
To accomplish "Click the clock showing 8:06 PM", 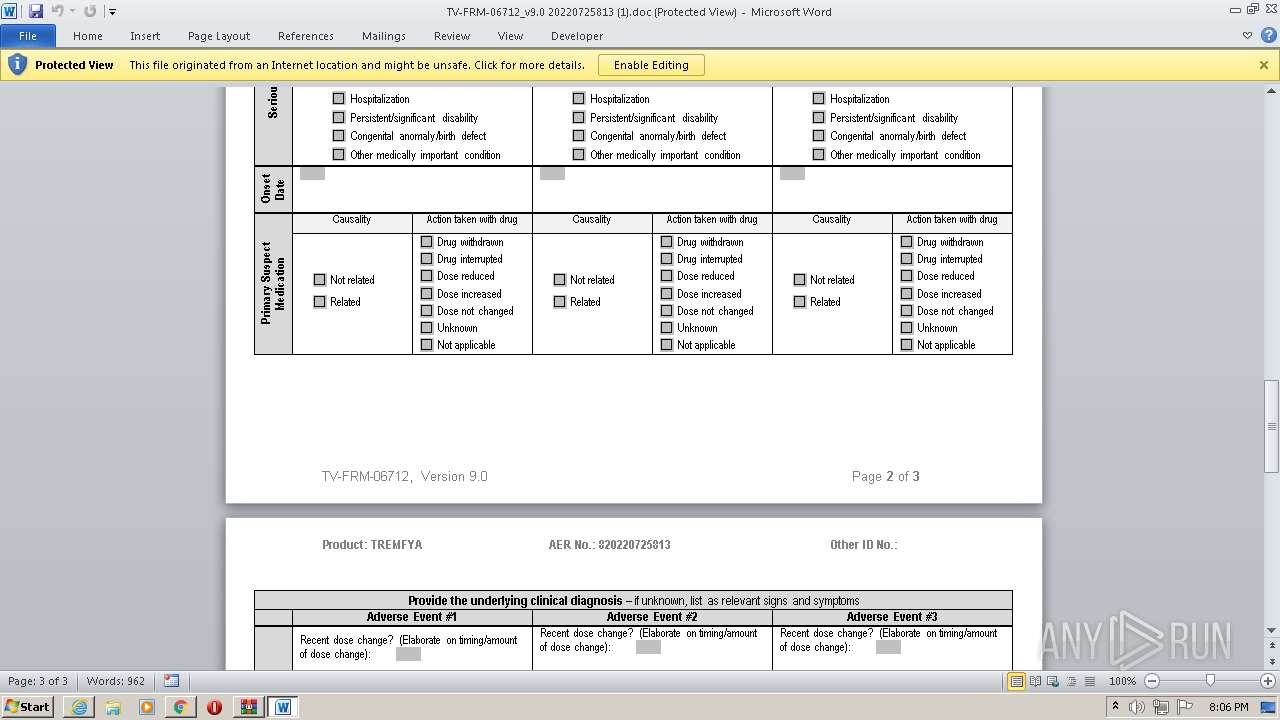I will pyautogui.click(x=1228, y=707).
